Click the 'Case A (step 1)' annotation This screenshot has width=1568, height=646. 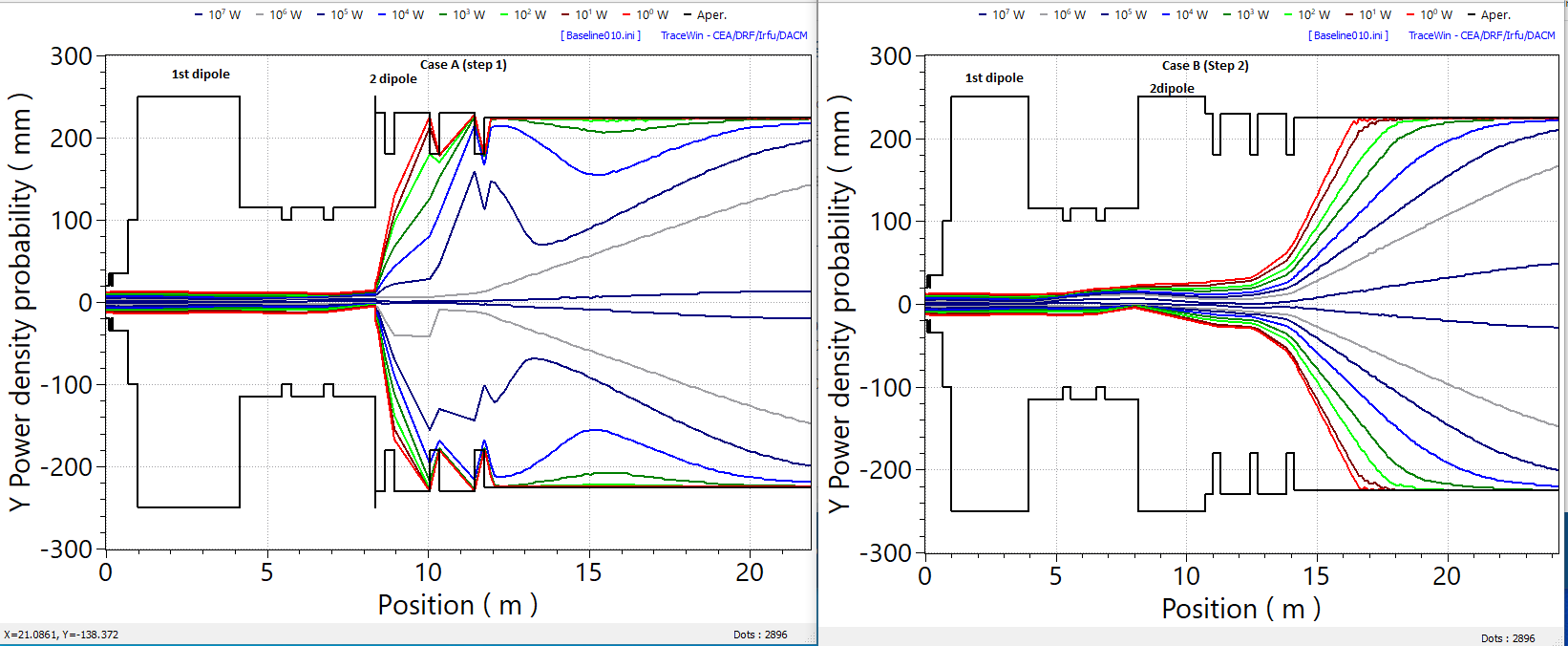tap(463, 65)
